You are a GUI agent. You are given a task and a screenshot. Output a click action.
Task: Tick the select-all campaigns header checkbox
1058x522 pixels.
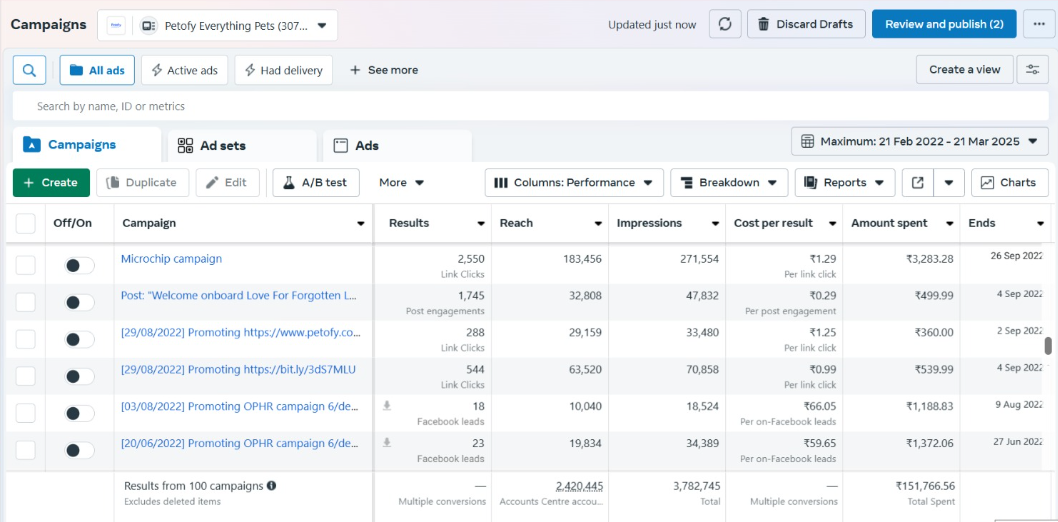coord(26,223)
